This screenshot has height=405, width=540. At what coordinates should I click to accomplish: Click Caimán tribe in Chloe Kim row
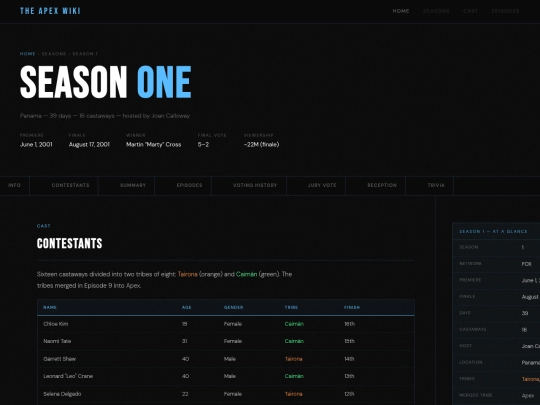point(294,324)
